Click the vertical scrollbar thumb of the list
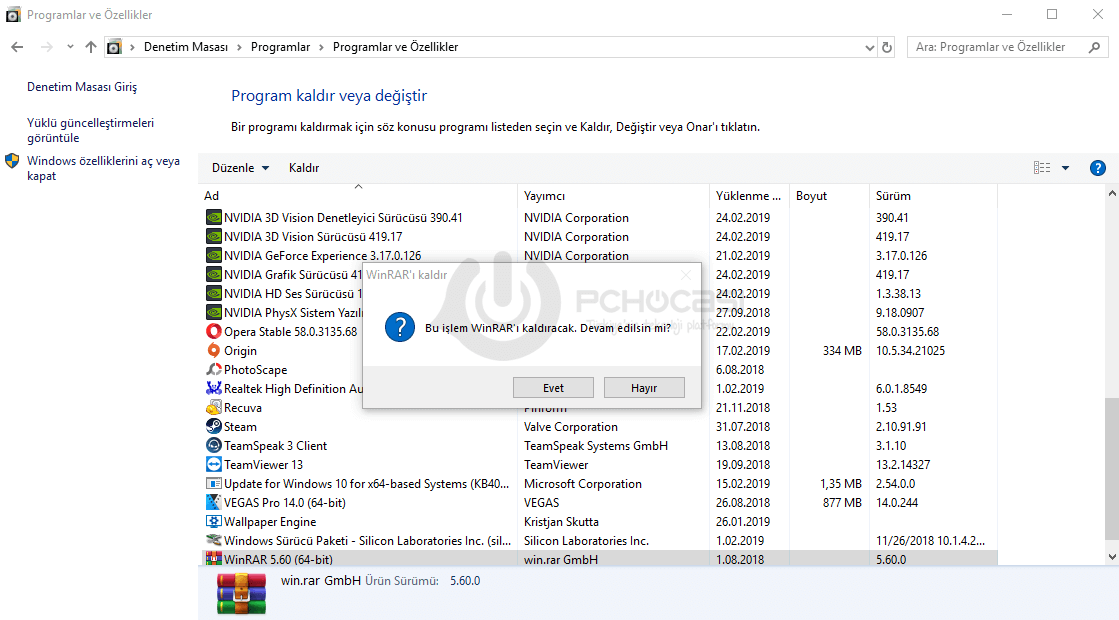The height and width of the screenshot is (620, 1119). 1112,469
